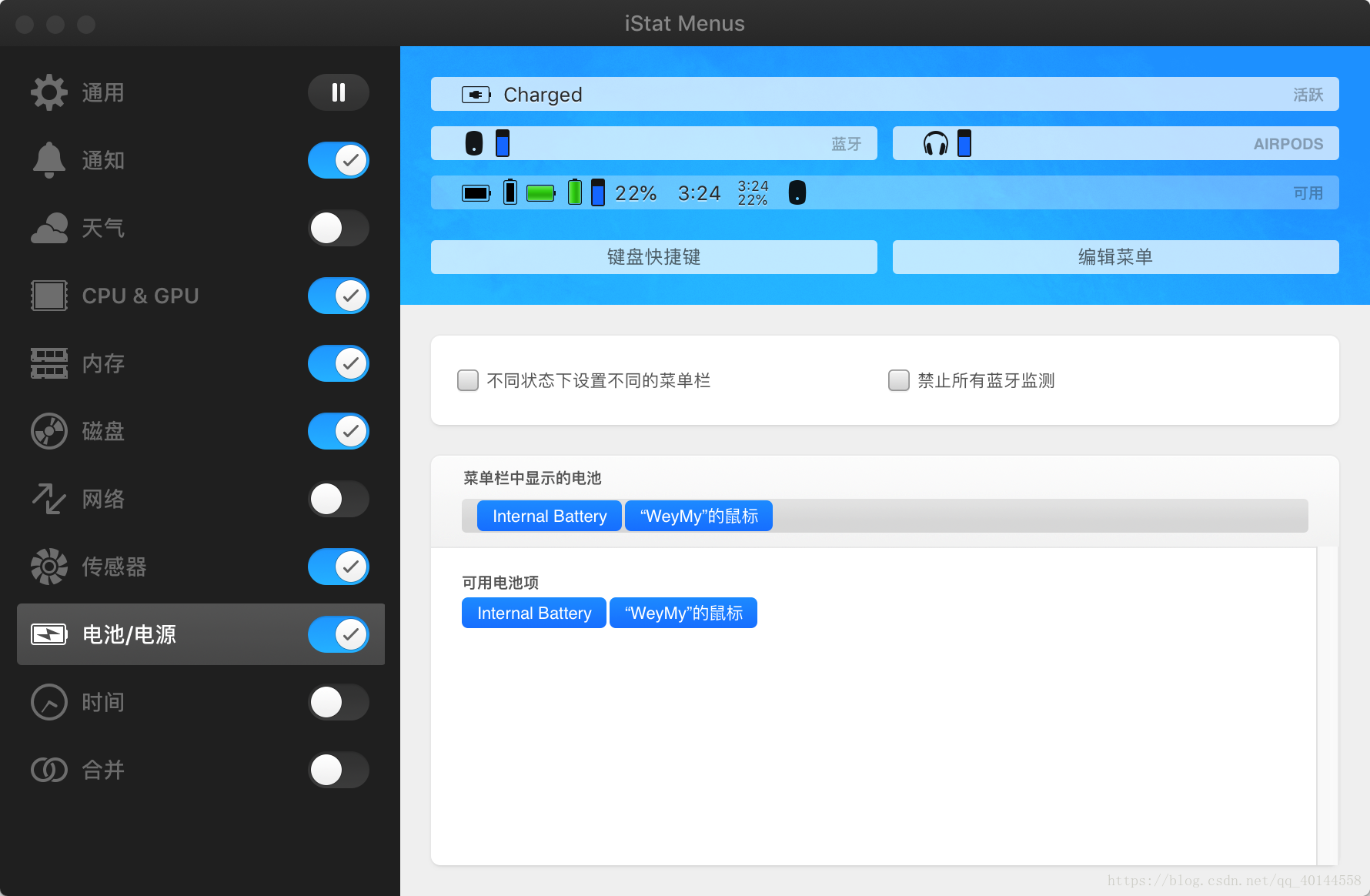Viewport: 1370px width, 896px height.
Task: Click the blue battery icon in 蓝牙 row
Action: pos(503,143)
